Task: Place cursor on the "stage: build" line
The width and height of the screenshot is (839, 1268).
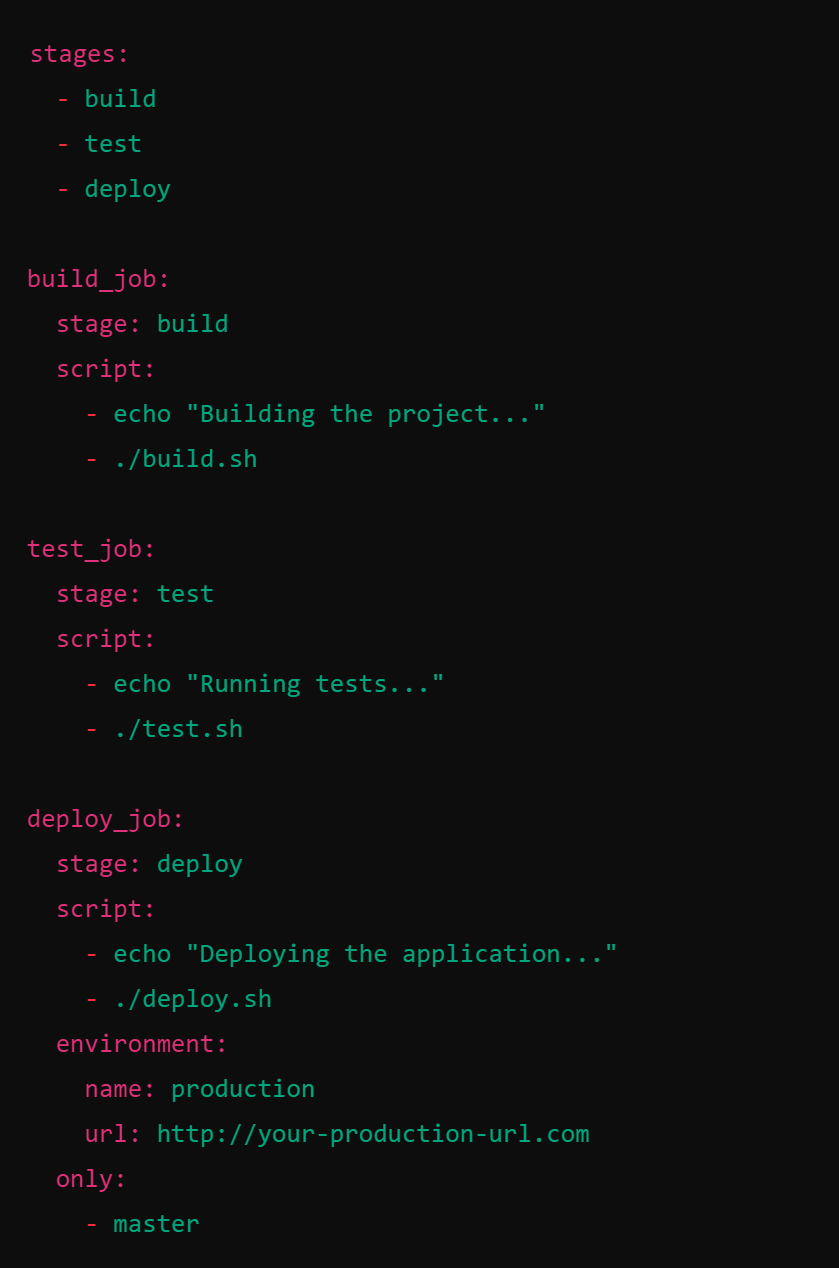Action: [x=142, y=324]
